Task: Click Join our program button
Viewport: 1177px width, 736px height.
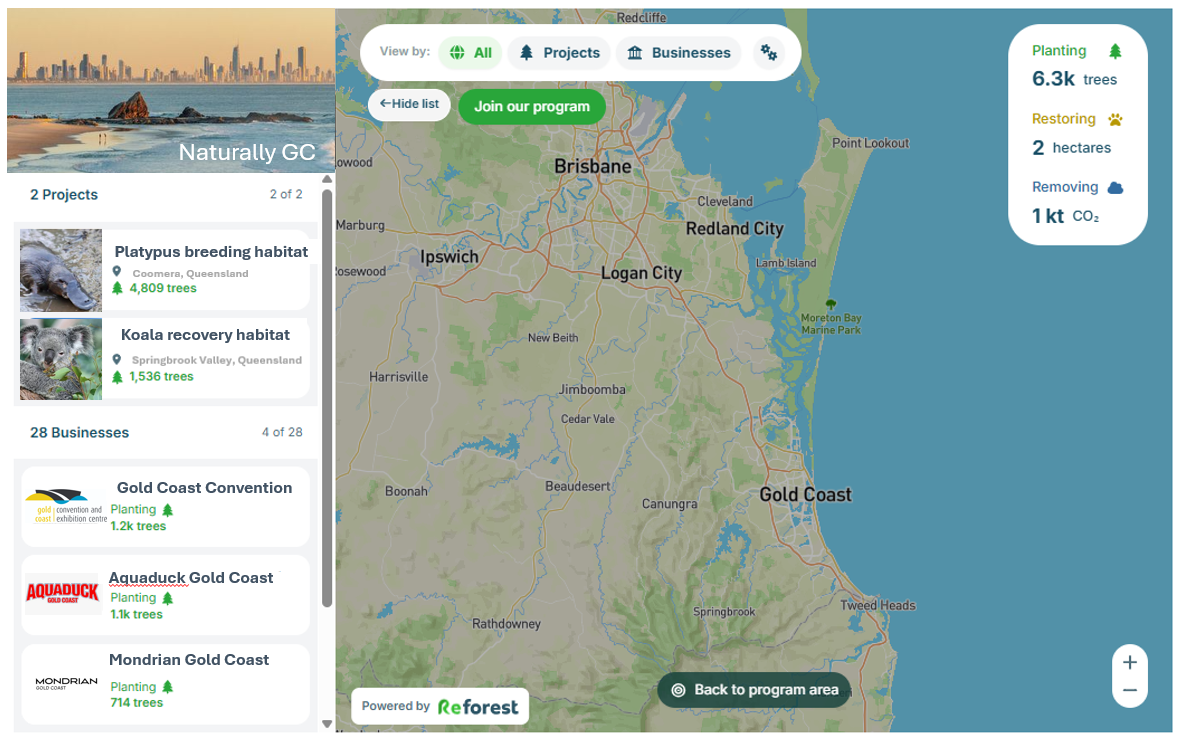Action: 531,107
